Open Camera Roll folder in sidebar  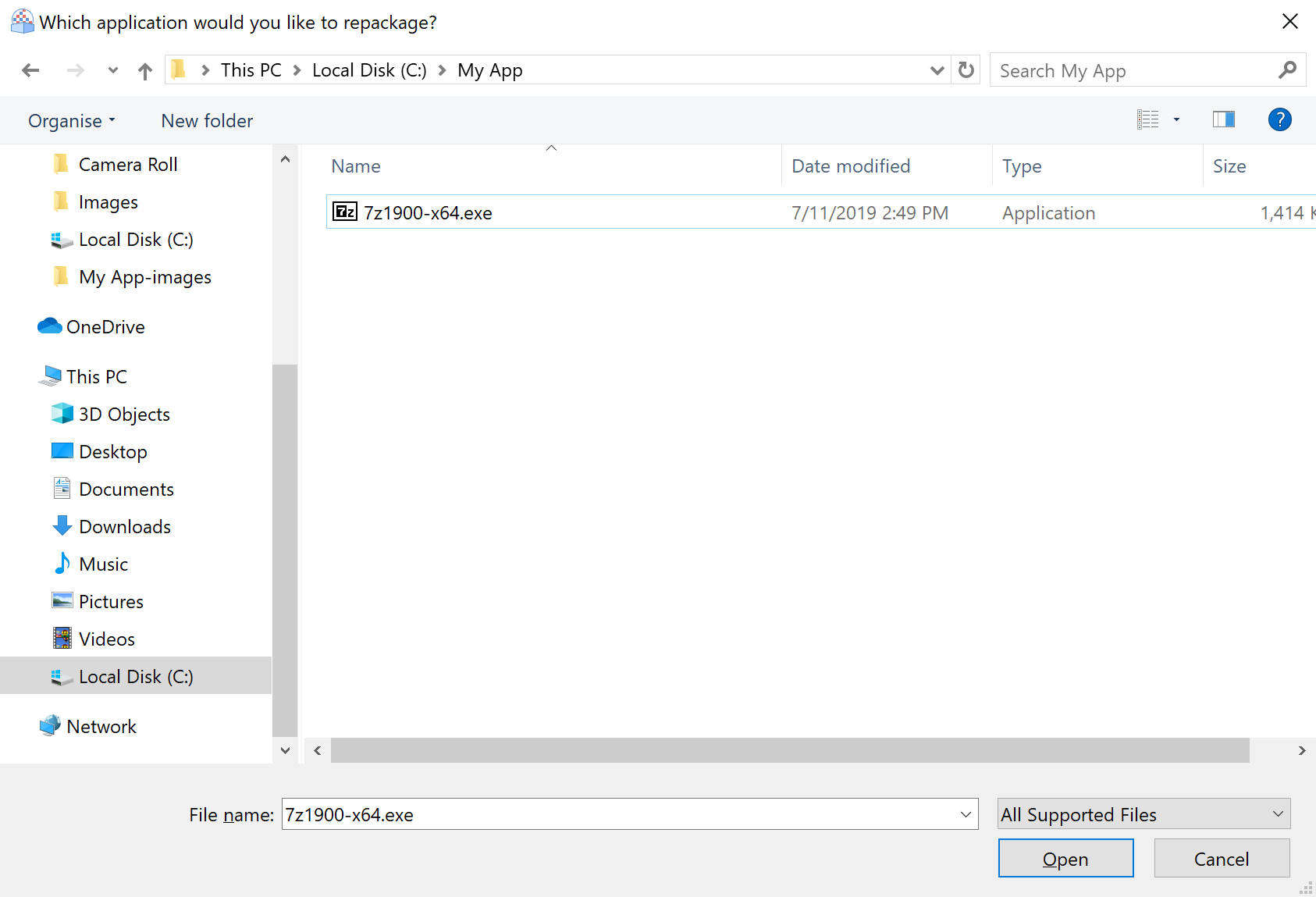[x=128, y=165]
